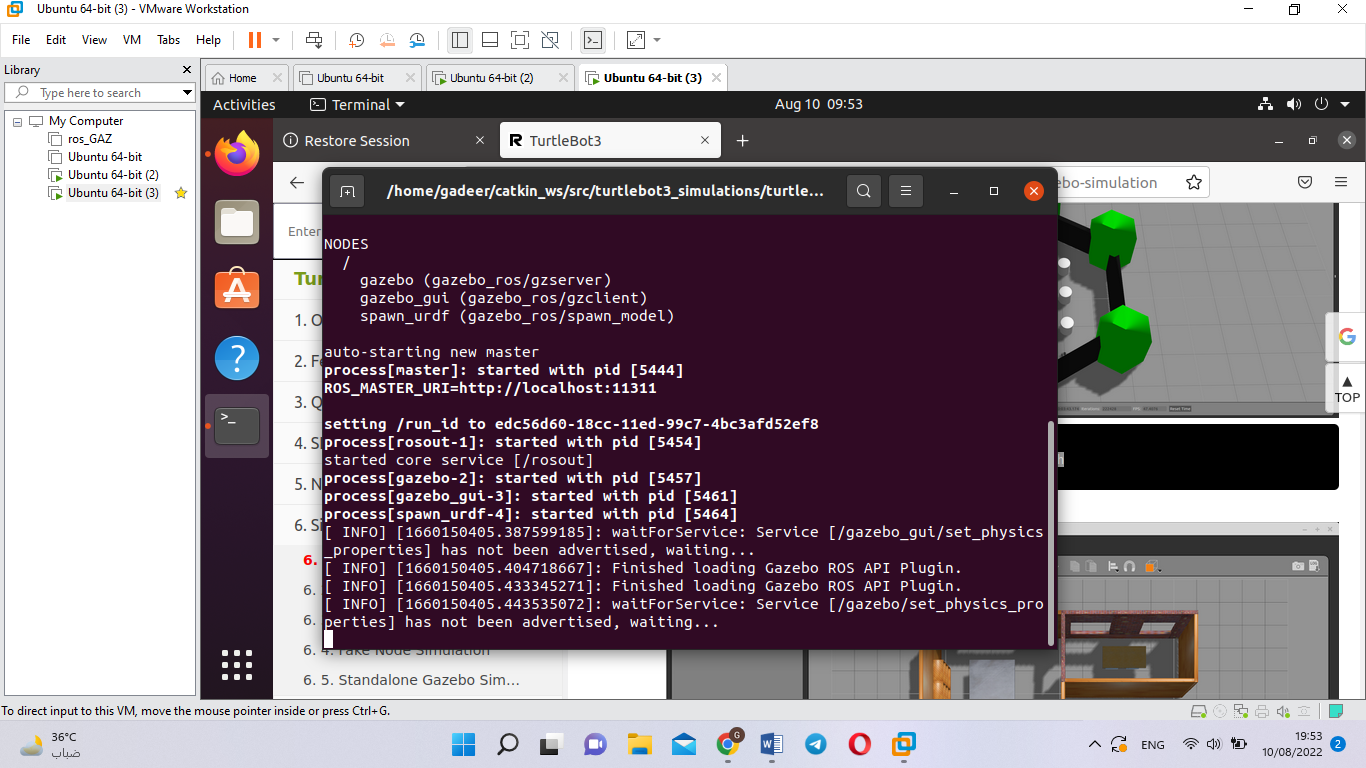
Task: Take a new snapshot of the VM
Action: [x=357, y=40]
